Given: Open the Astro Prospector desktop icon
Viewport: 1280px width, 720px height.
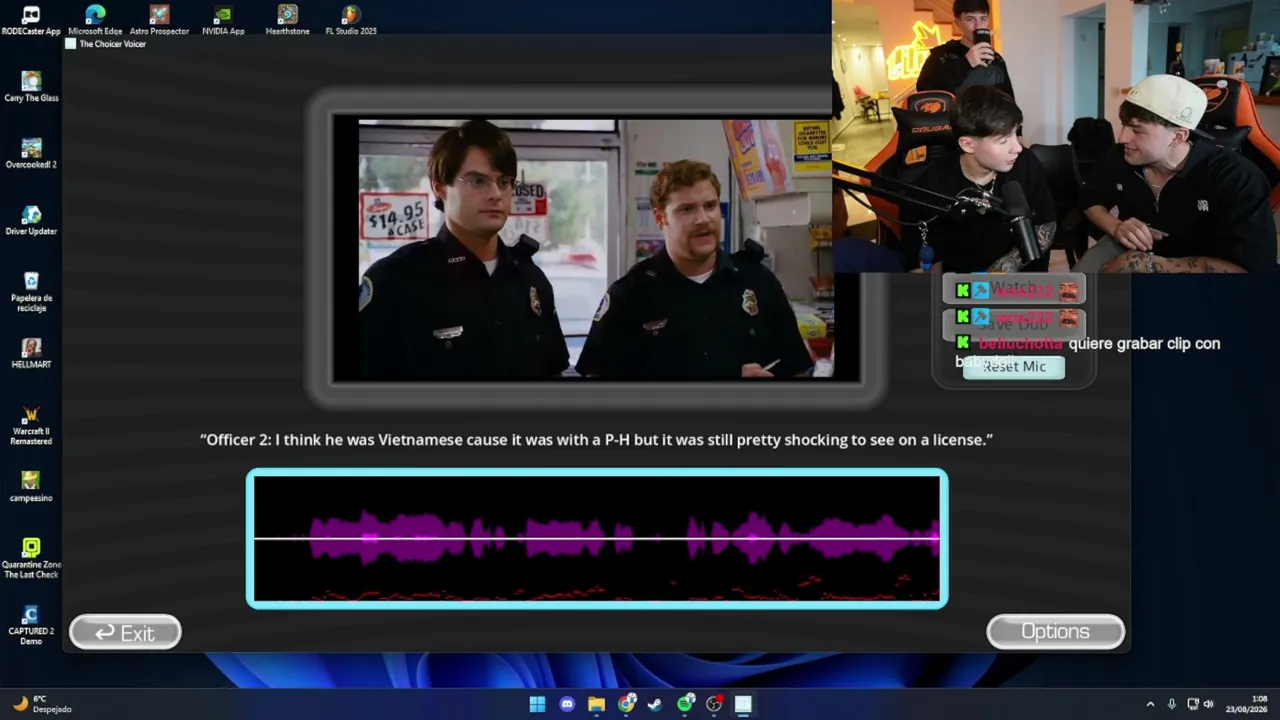Looking at the screenshot, I should (159, 20).
